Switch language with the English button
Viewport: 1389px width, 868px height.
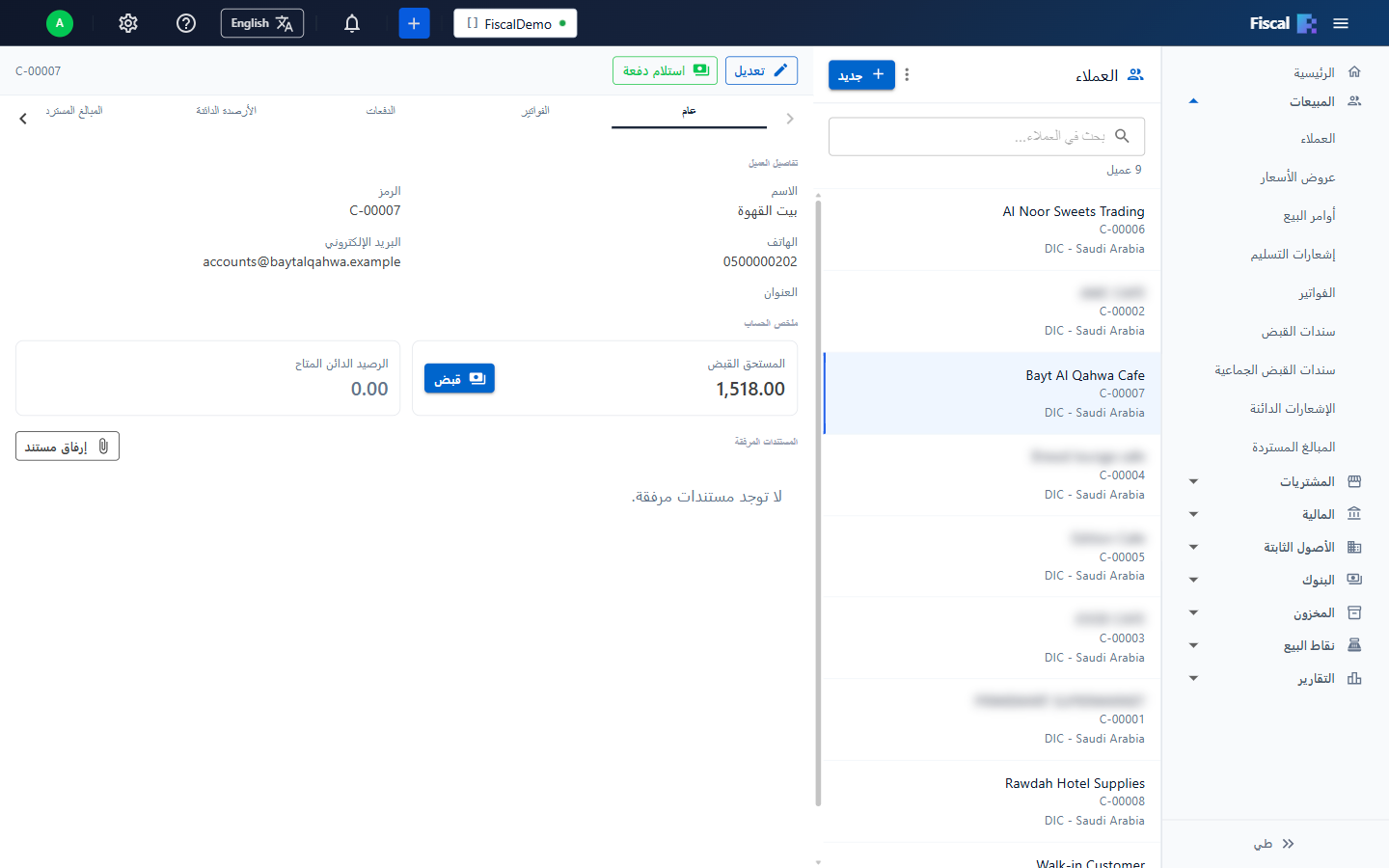tap(262, 23)
